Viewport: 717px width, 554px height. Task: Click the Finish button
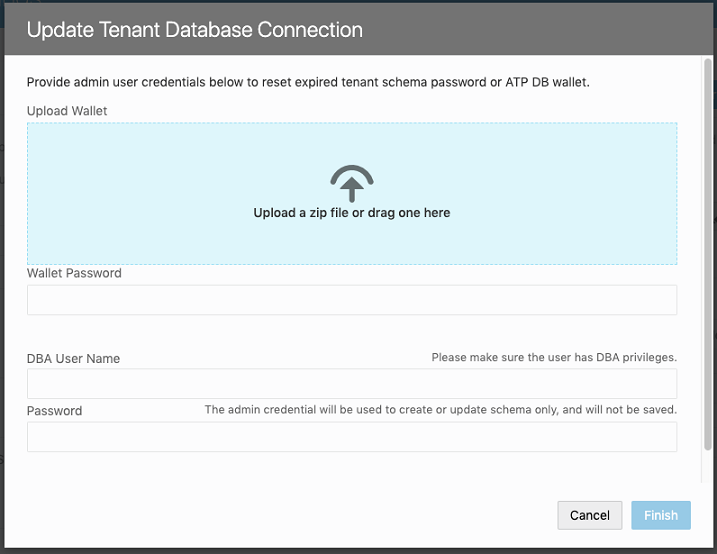pos(661,515)
